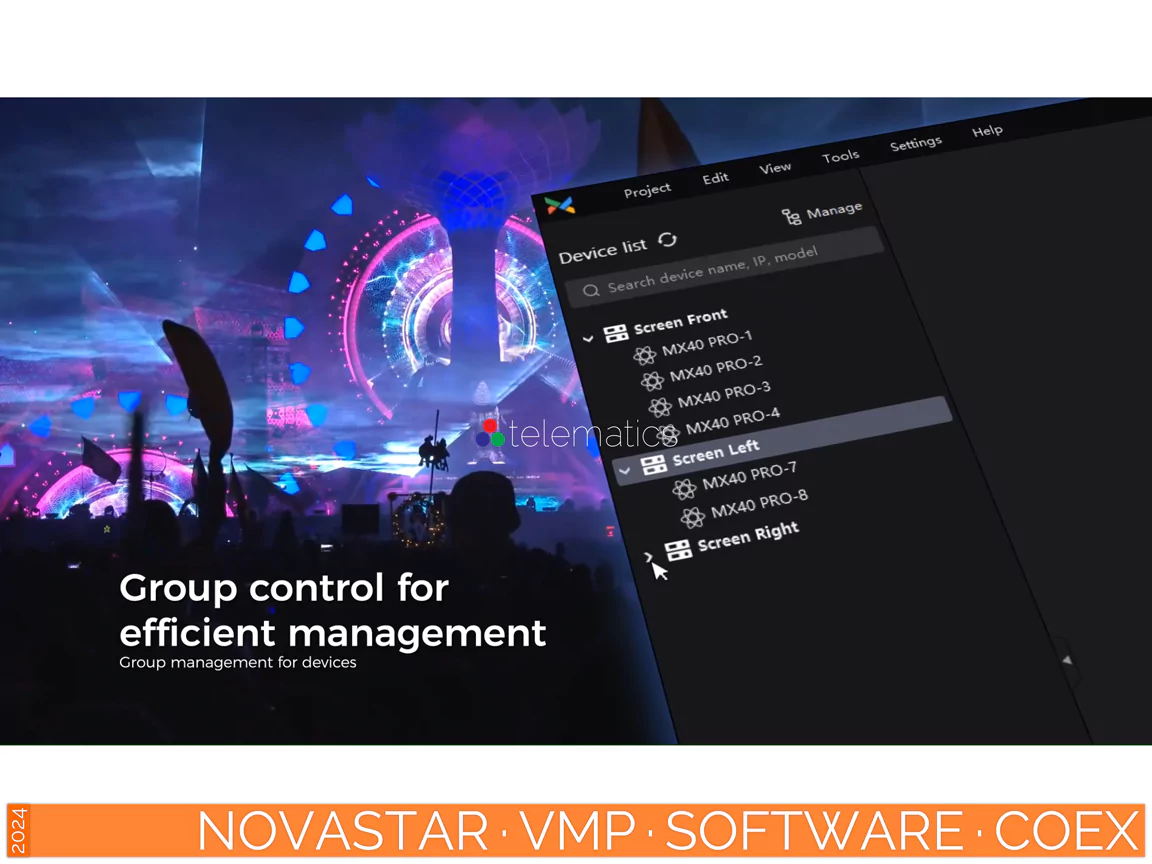This screenshot has height=864, width=1152.
Task: Select the MX40 PRO-8 device label
Action: [759, 503]
